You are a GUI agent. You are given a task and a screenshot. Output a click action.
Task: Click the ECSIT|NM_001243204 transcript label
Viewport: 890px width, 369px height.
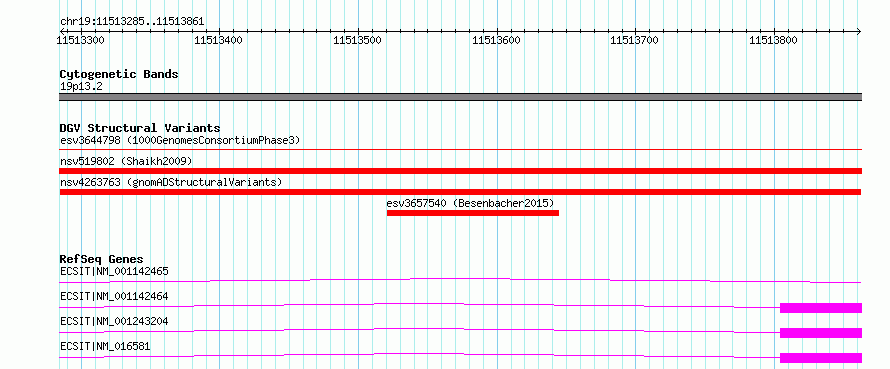pos(114,321)
